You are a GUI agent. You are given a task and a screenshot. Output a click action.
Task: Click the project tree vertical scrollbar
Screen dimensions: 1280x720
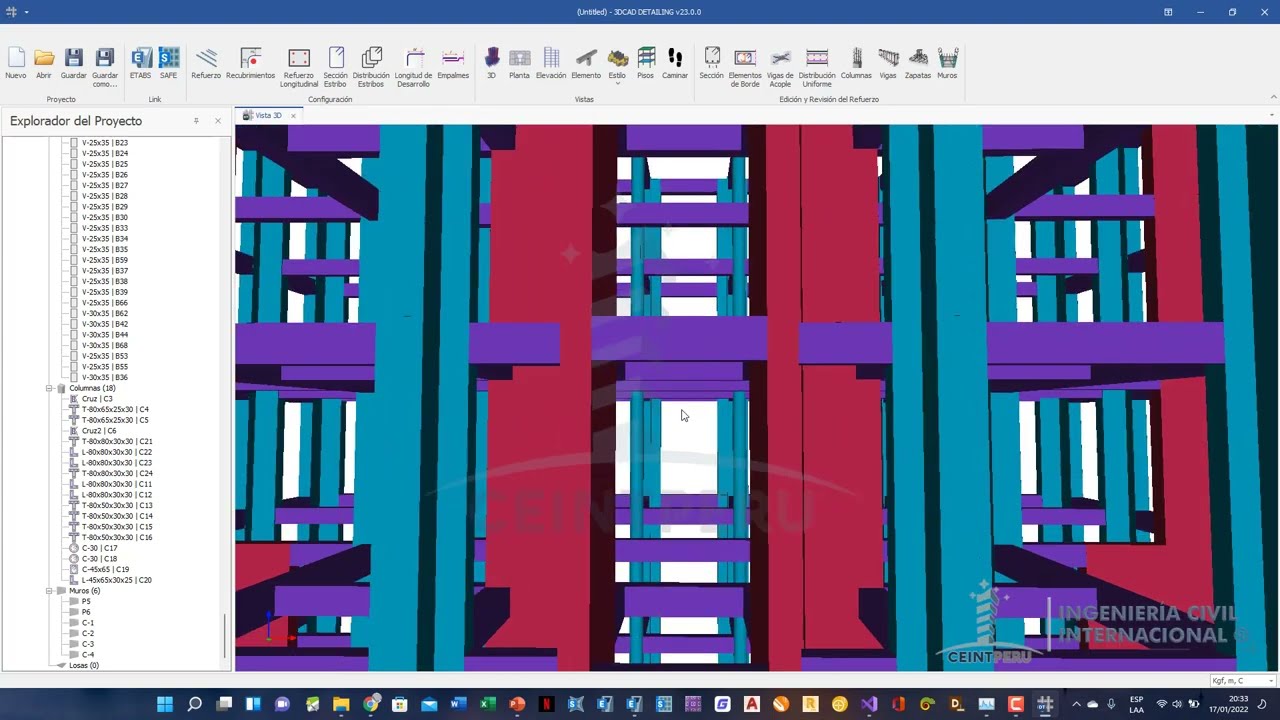pyautogui.click(x=225, y=636)
